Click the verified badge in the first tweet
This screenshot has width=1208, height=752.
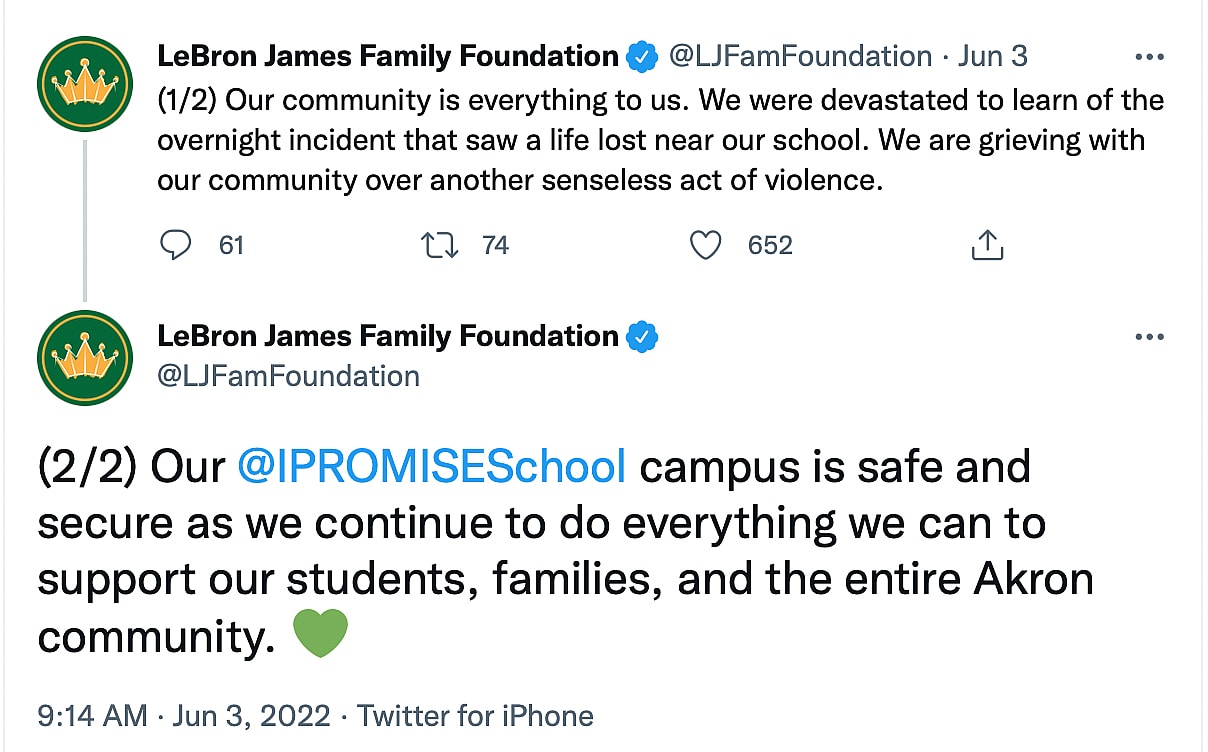(642, 57)
